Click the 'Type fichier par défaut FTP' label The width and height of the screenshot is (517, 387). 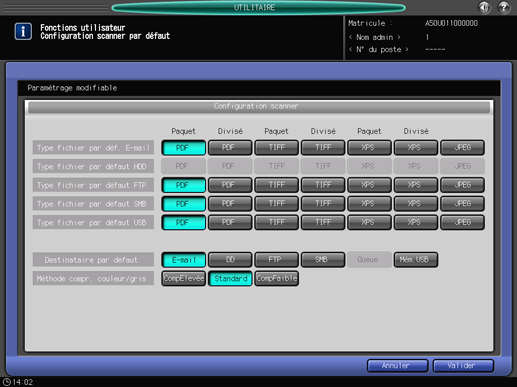coord(93,185)
